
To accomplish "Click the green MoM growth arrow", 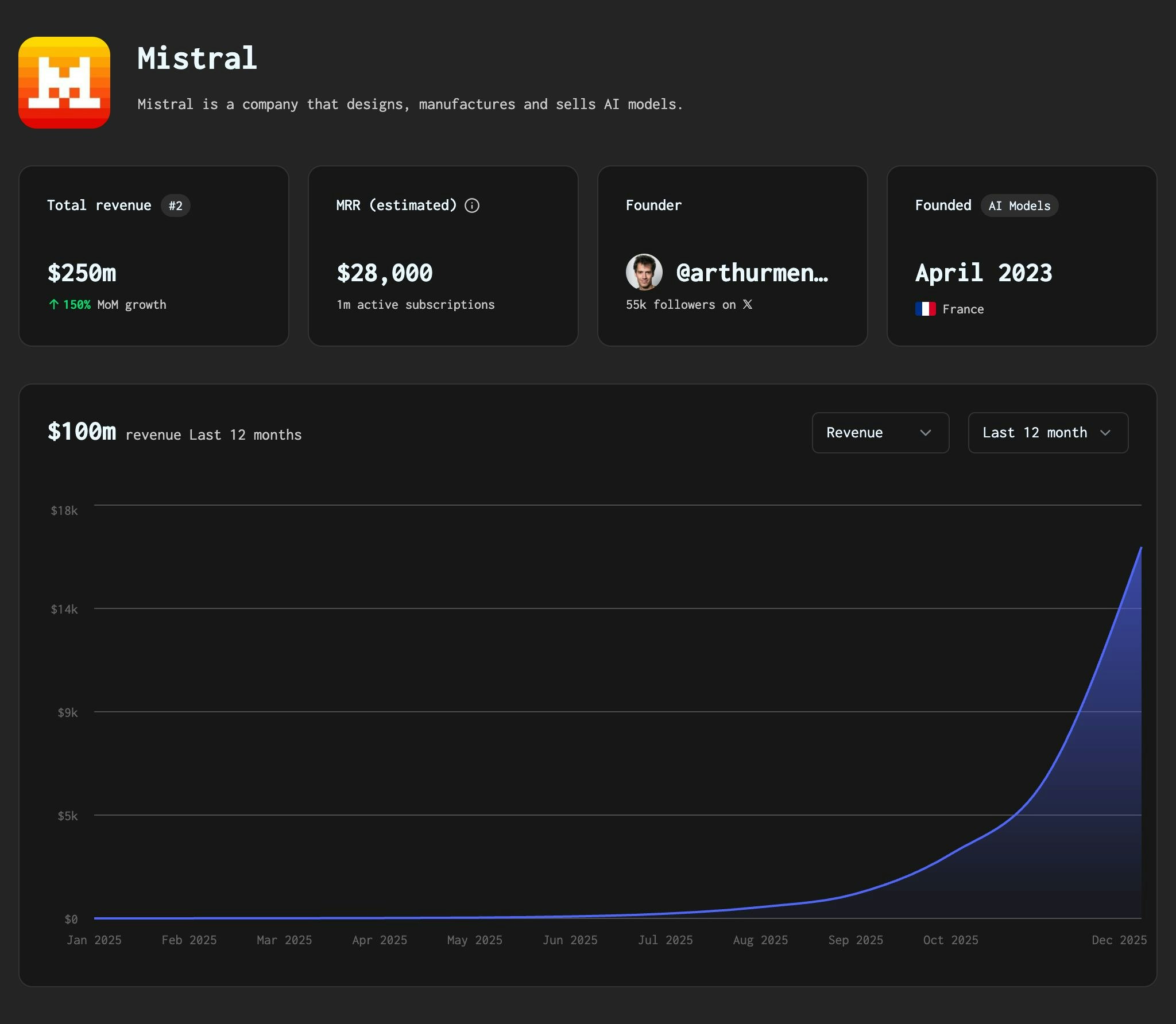I will coord(54,305).
